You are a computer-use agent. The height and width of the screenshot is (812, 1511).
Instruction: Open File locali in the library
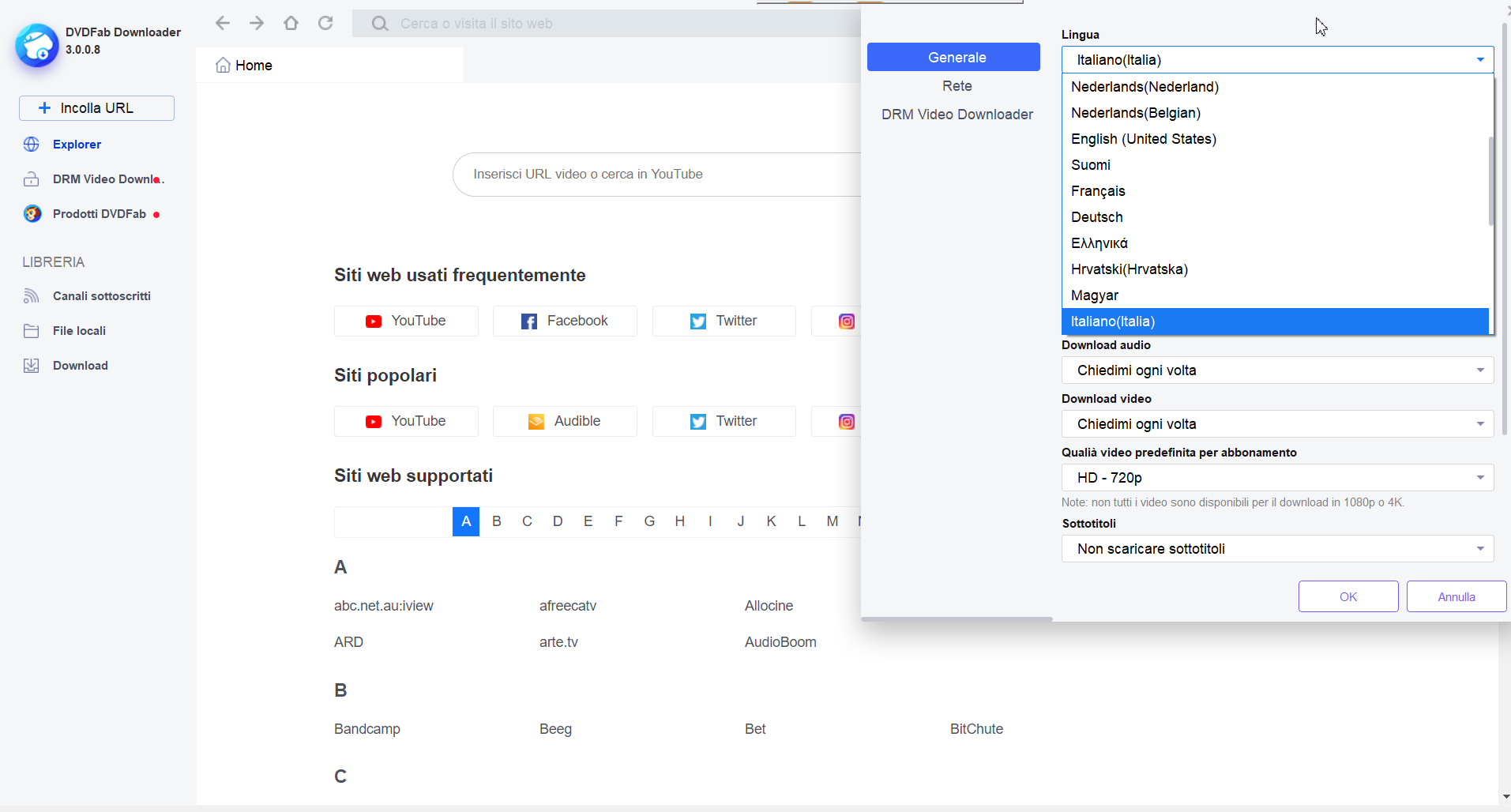(x=79, y=331)
